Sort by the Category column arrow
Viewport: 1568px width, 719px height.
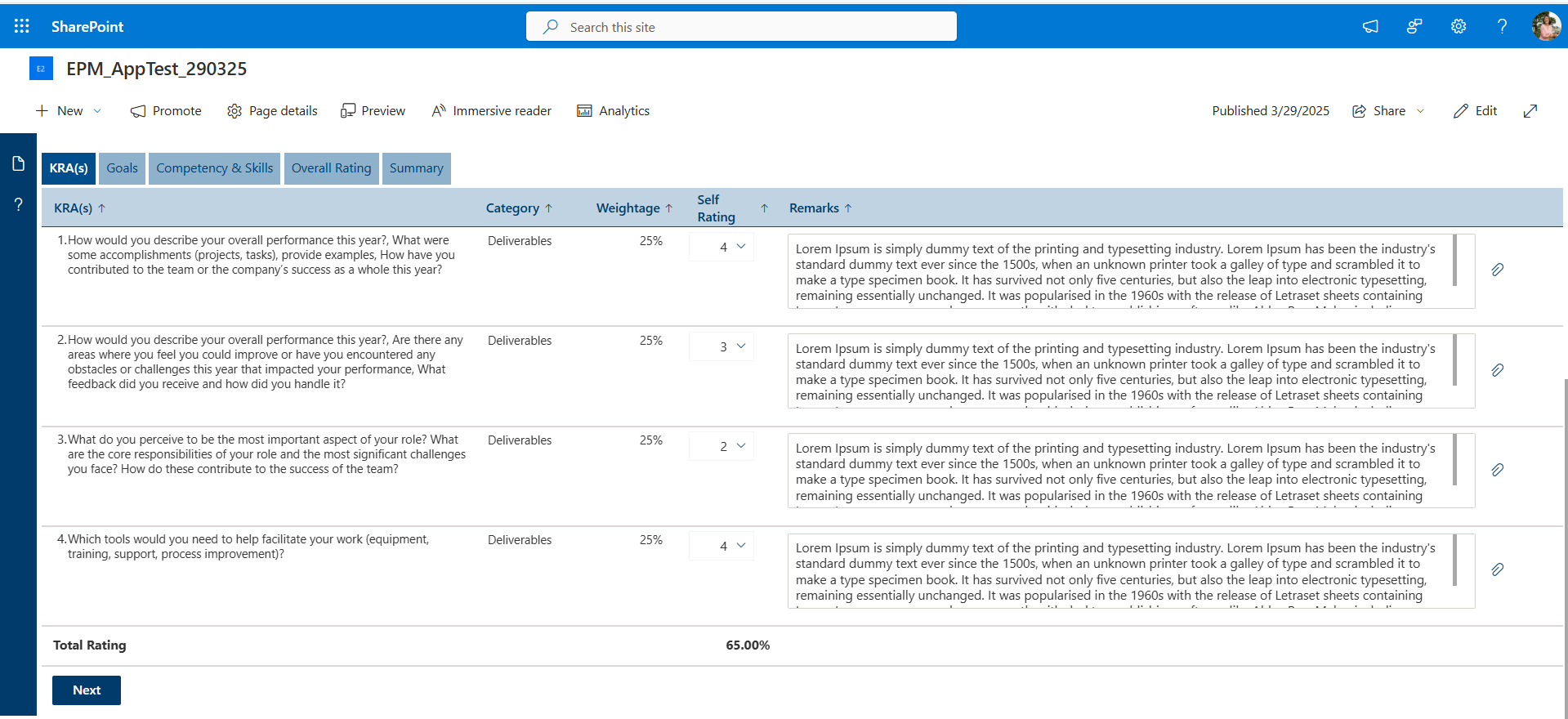coord(548,208)
